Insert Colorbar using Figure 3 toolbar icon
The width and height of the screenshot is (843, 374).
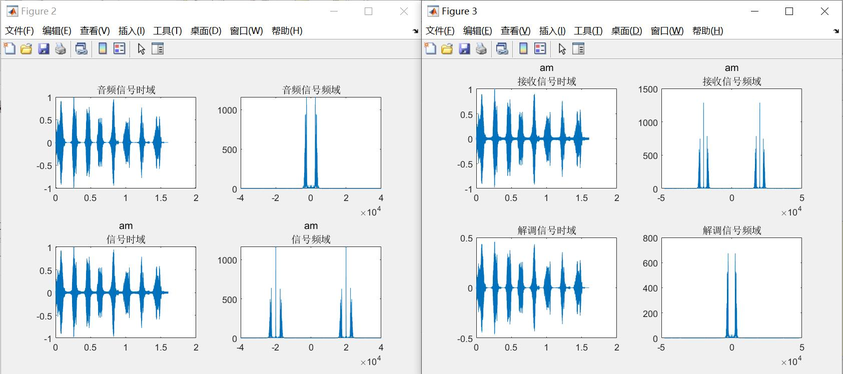pos(523,49)
